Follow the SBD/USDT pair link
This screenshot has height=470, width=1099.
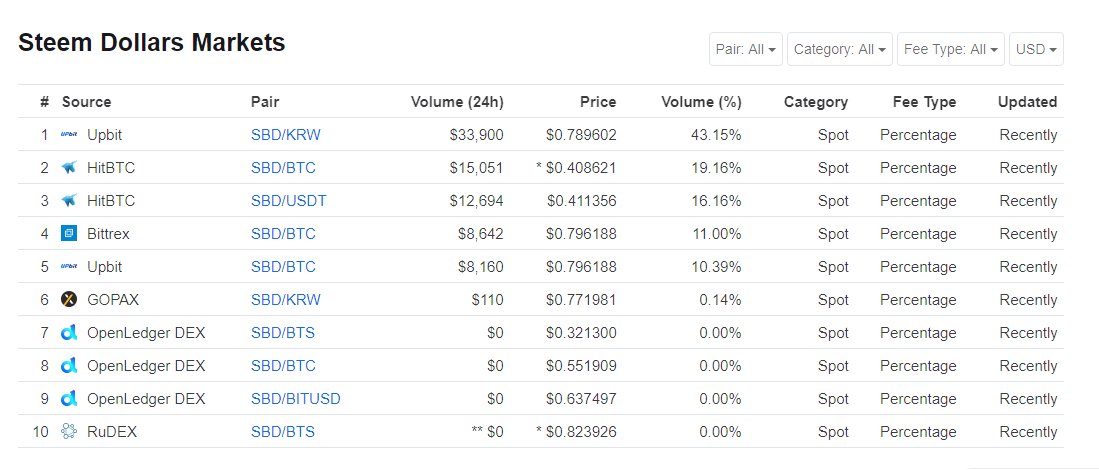[x=289, y=200]
